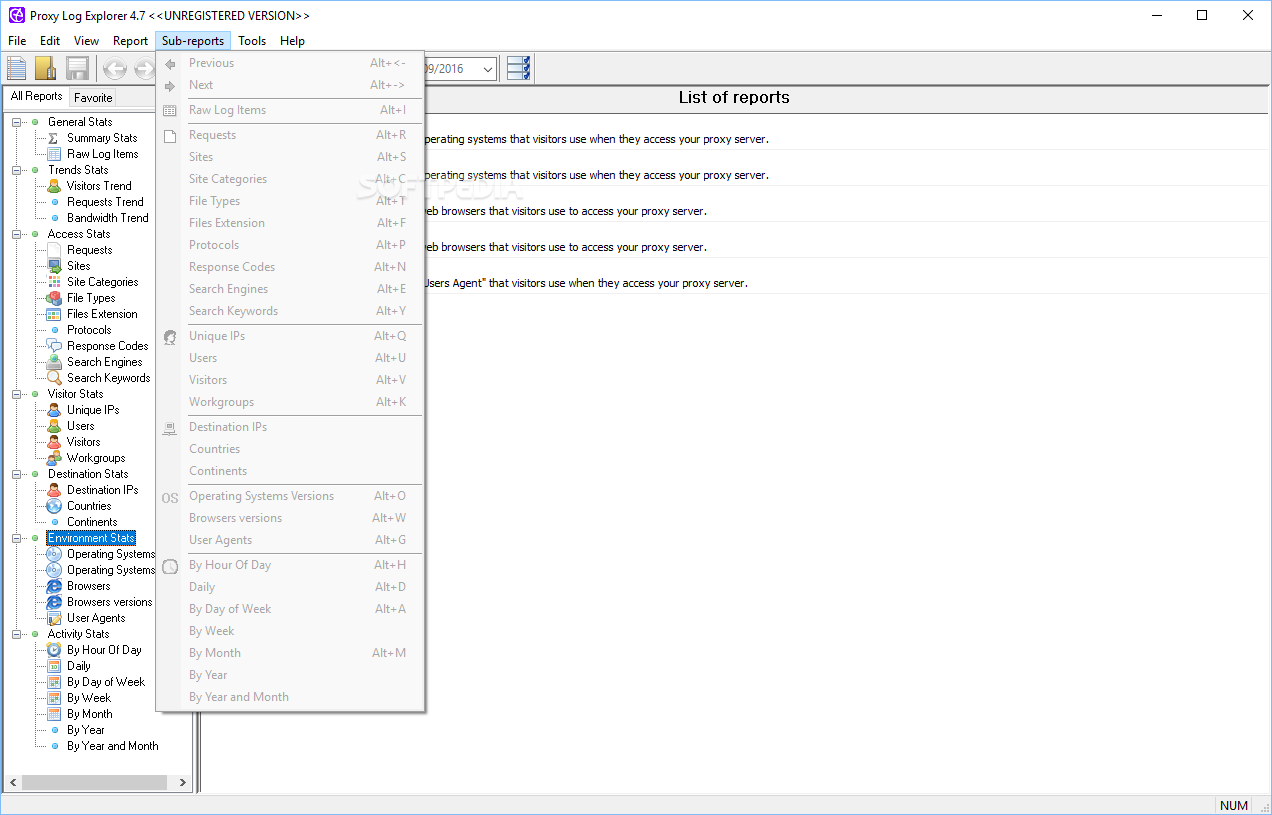The height and width of the screenshot is (815, 1272).
Task: Click the clock icon beside By Hour Of Day in tree
Action: [x=54, y=650]
